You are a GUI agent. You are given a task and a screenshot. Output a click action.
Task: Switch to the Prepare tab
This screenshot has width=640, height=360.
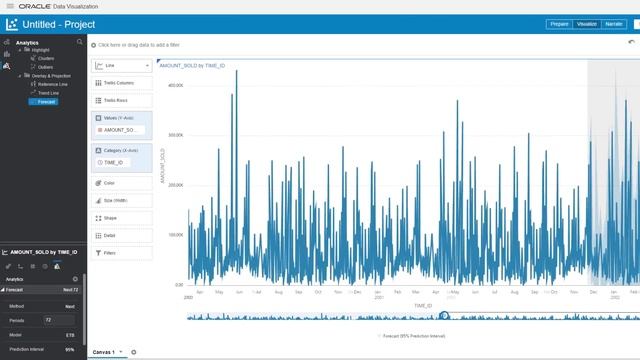559,24
